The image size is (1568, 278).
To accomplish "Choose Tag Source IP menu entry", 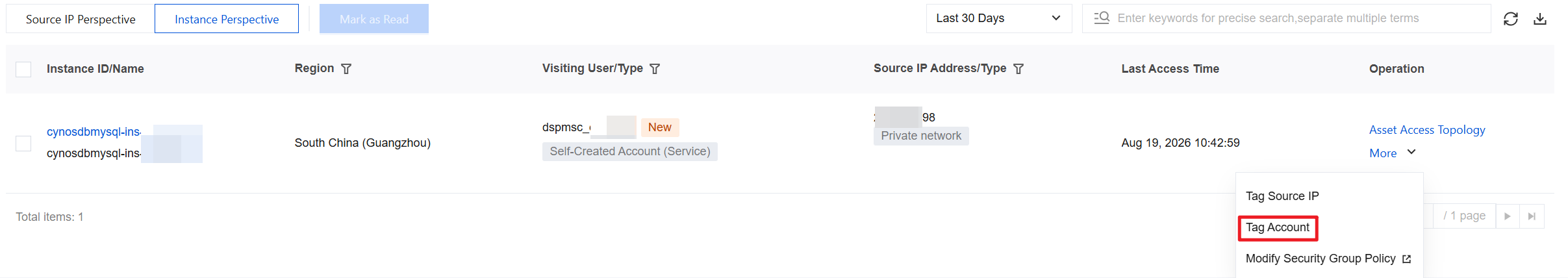I will click(x=1282, y=196).
